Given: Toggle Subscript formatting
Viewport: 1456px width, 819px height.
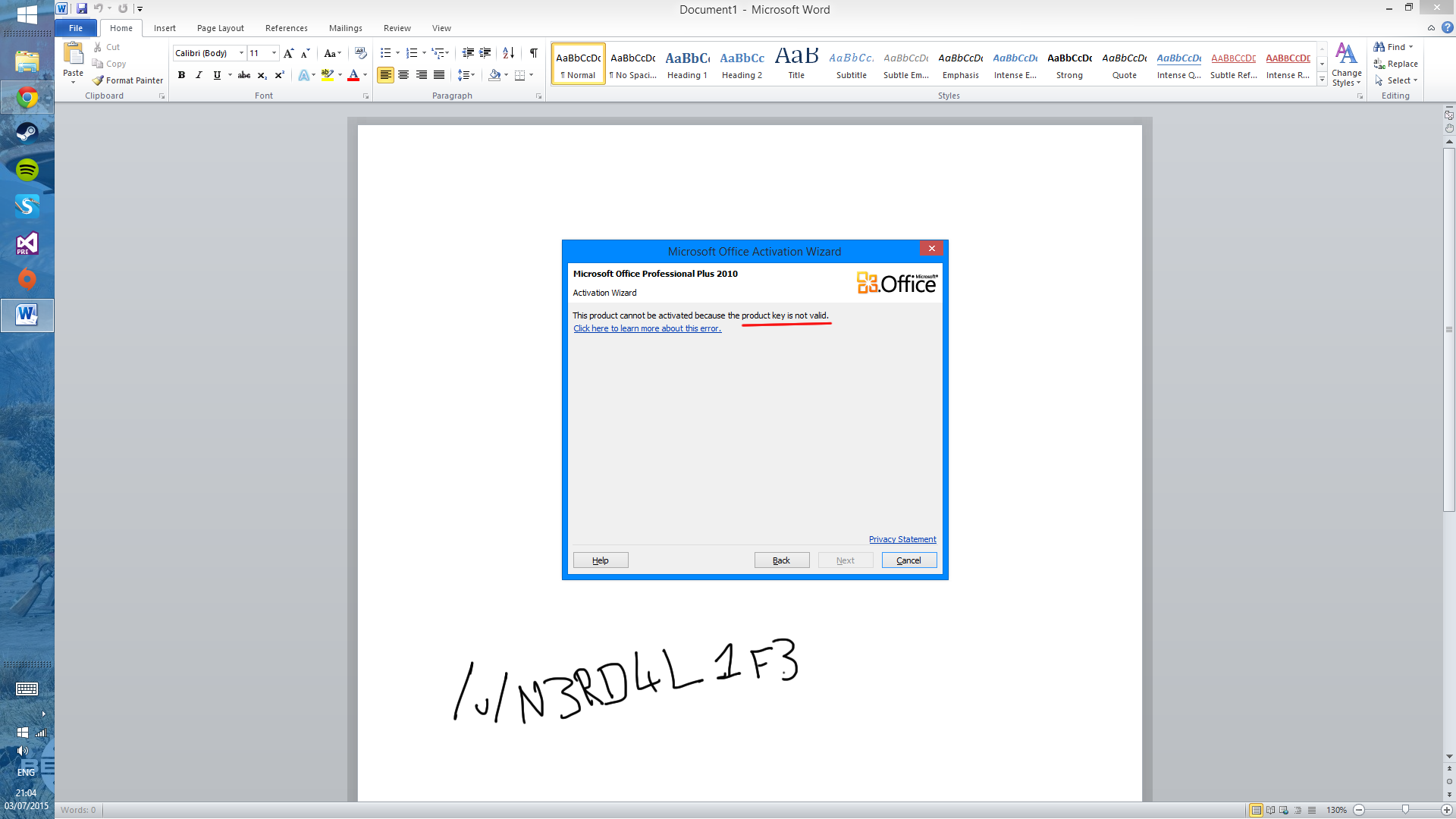Looking at the screenshot, I should click(262, 75).
